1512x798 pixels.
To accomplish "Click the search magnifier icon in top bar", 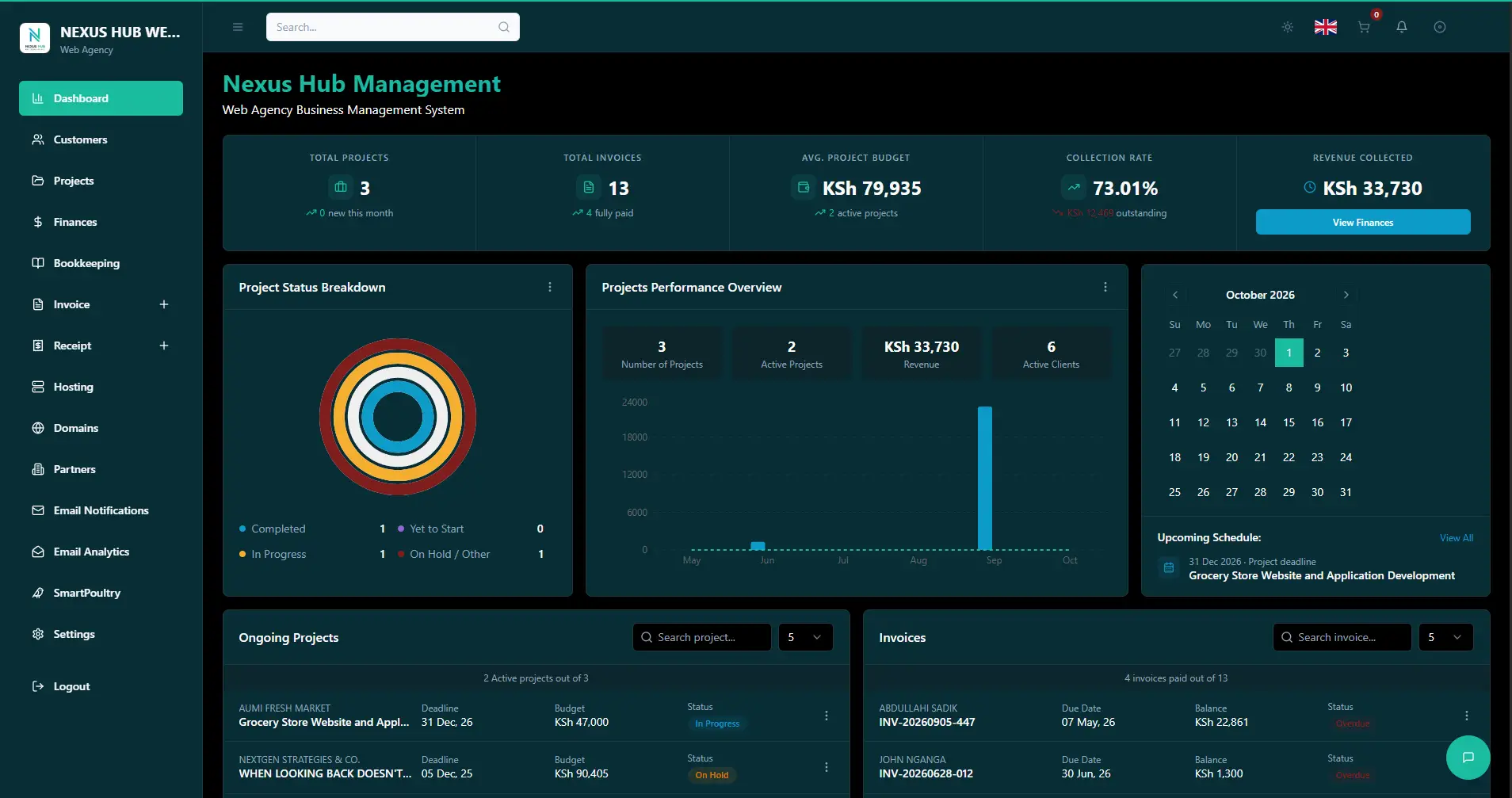I will click(504, 27).
